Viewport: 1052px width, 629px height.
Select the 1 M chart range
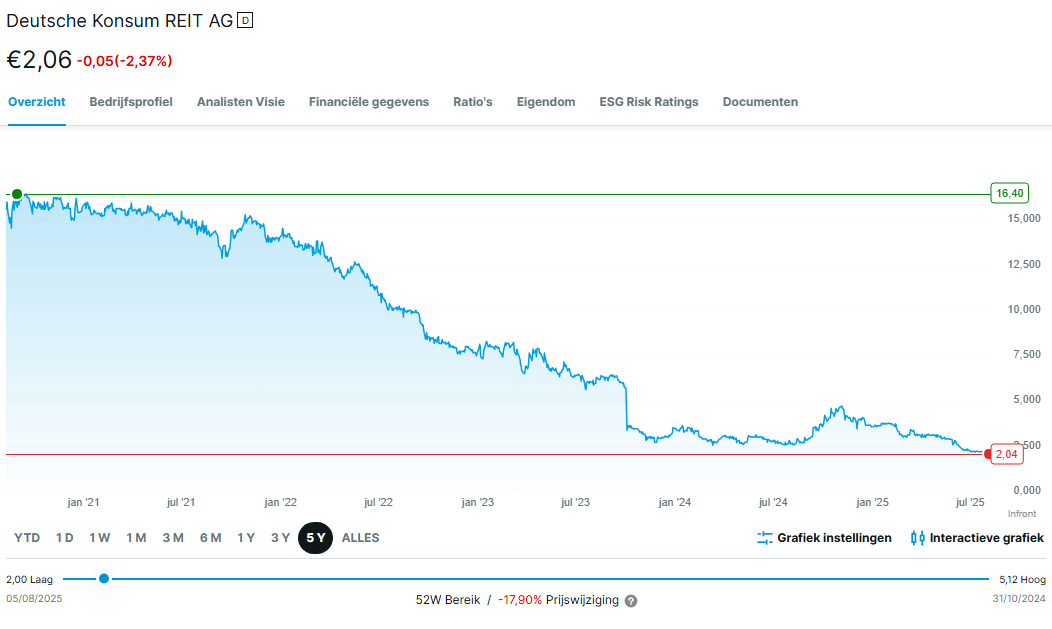136,538
